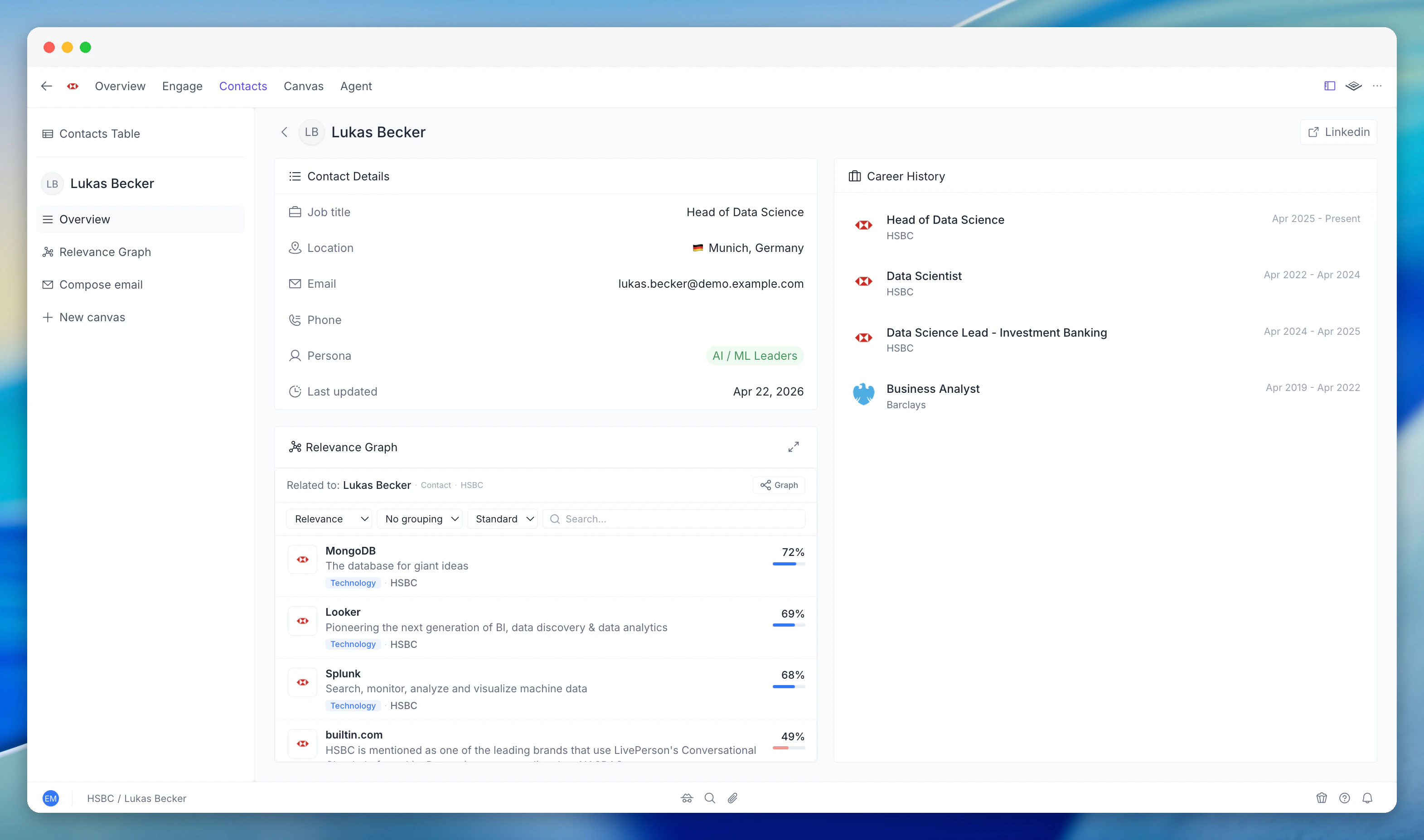1424x840 pixels.
Task: Click the Apr 22, 2026 last updated value
Action: pos(768,392)
